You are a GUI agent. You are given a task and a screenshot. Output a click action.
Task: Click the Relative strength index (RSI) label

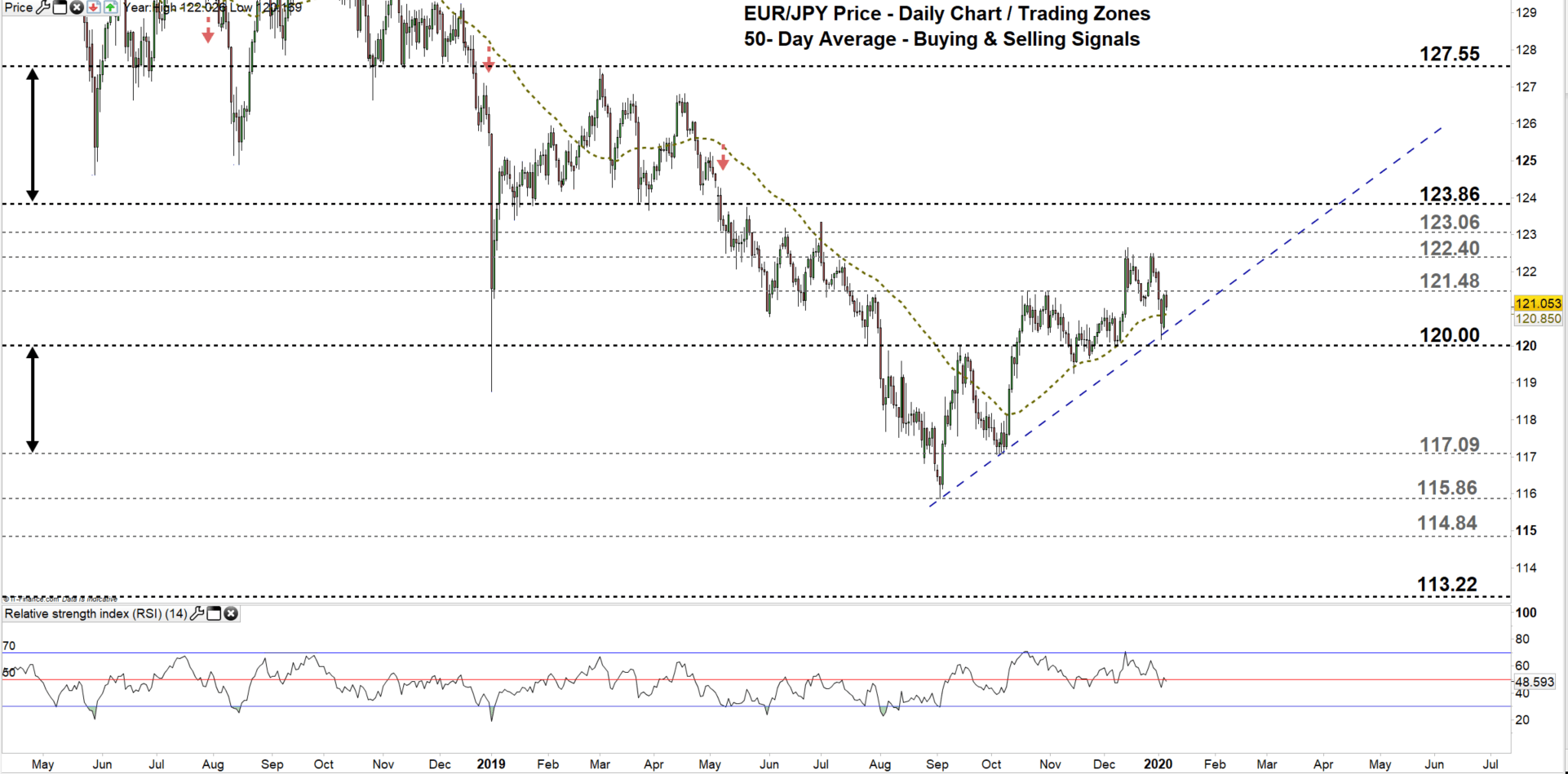[x=96, y=613]
